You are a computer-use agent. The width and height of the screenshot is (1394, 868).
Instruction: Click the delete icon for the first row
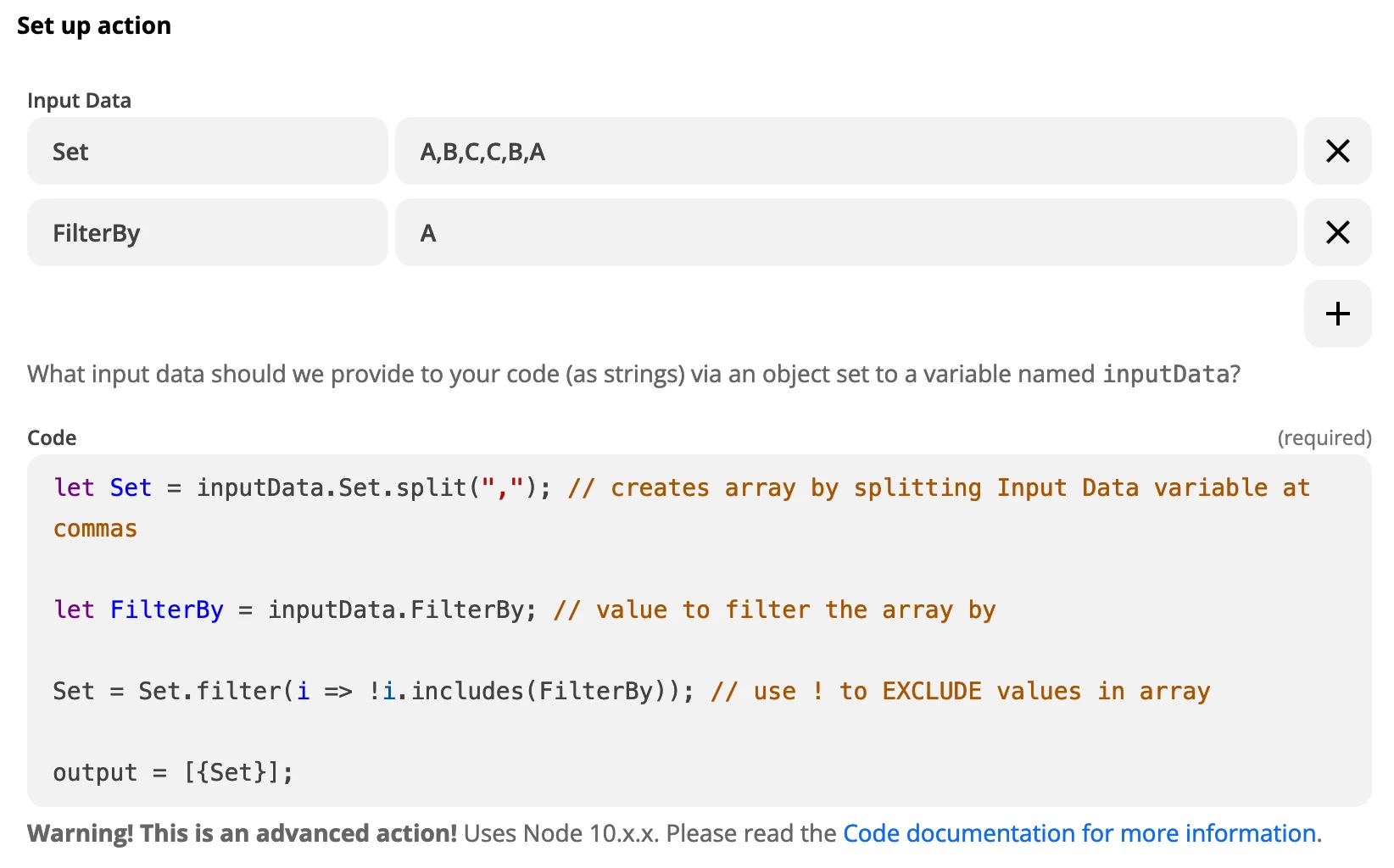(x=1337, y=151)
